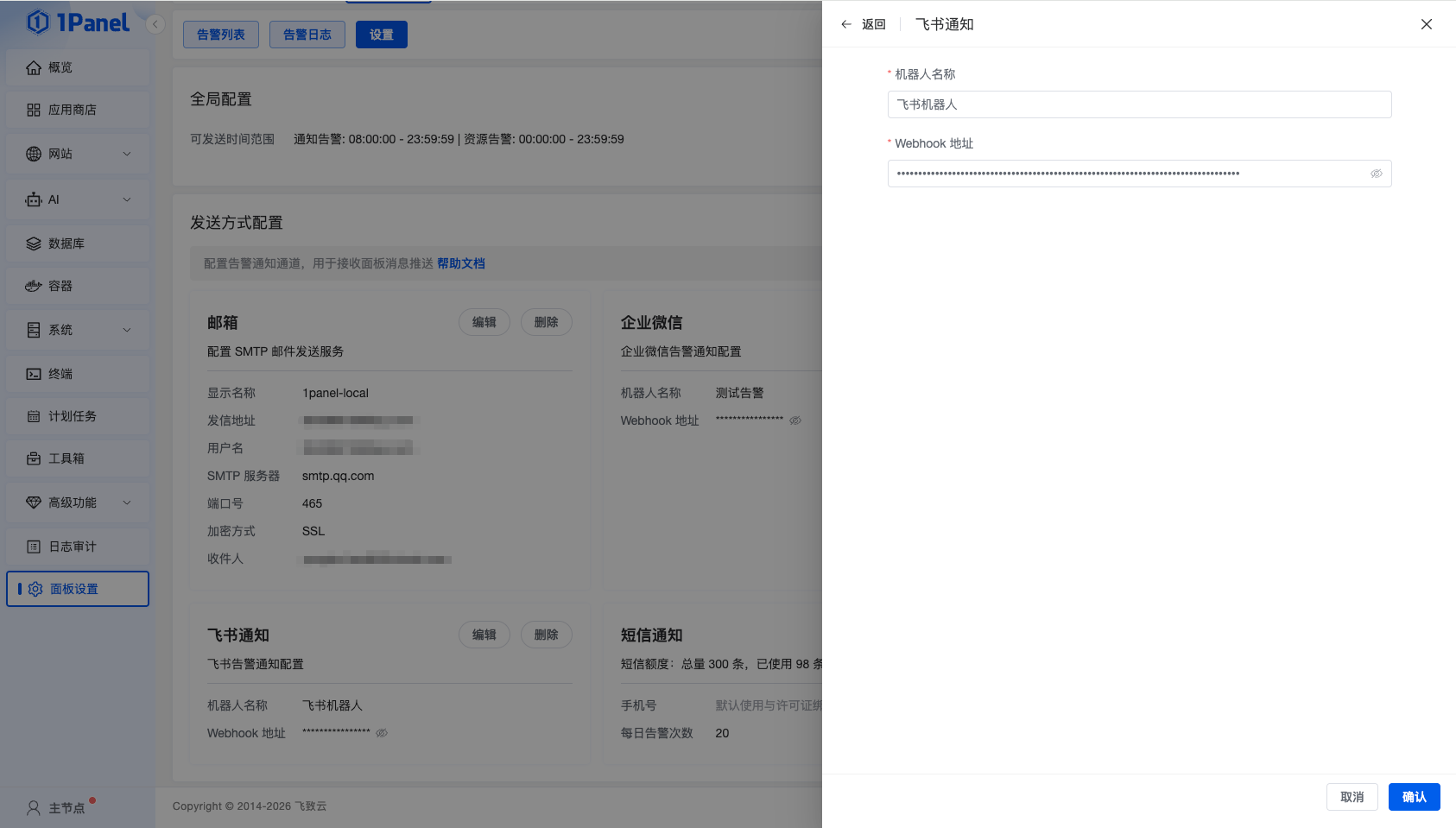Click the 机器人名称 input field
This screenshot has height=828, width=1456.
[x=1139, y=104]
